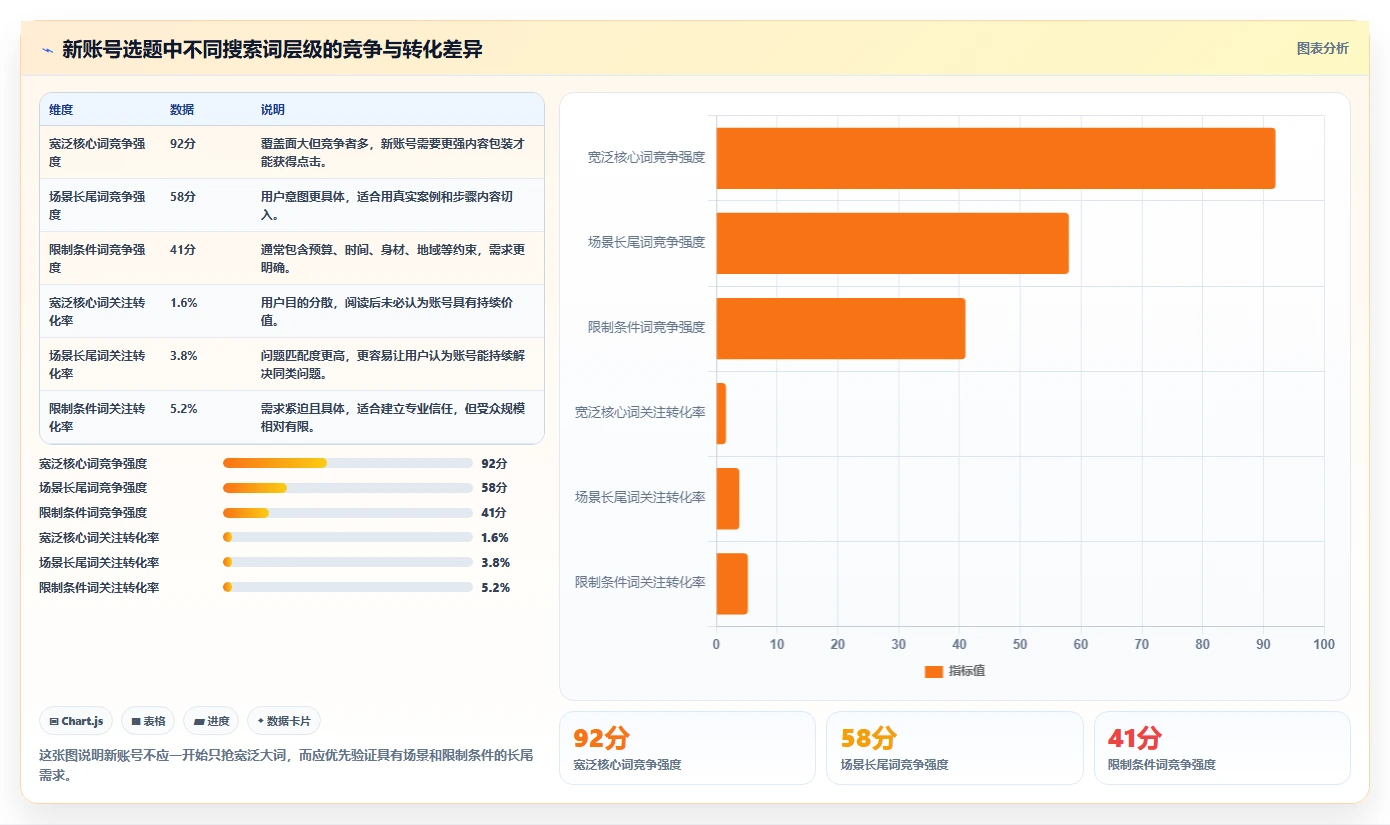
Task: Click the icon beside the page title
Action: click(x=47, y=49)
